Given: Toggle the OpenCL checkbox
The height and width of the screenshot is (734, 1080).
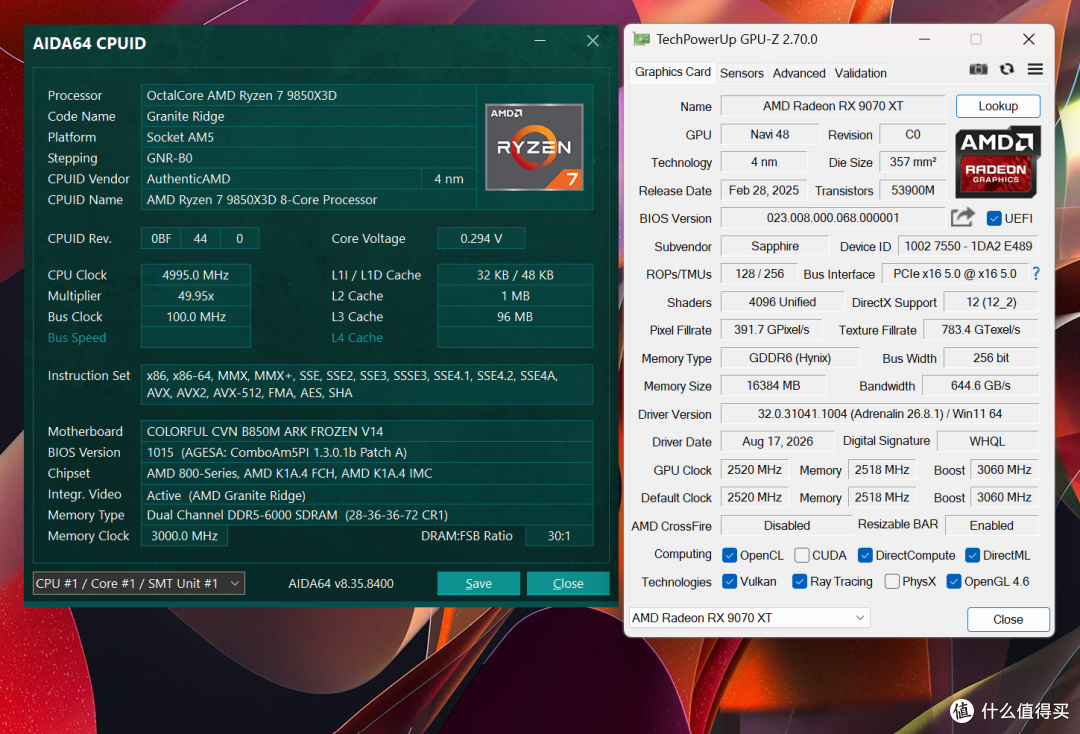Looking at the screenshot, I should 729,555.
